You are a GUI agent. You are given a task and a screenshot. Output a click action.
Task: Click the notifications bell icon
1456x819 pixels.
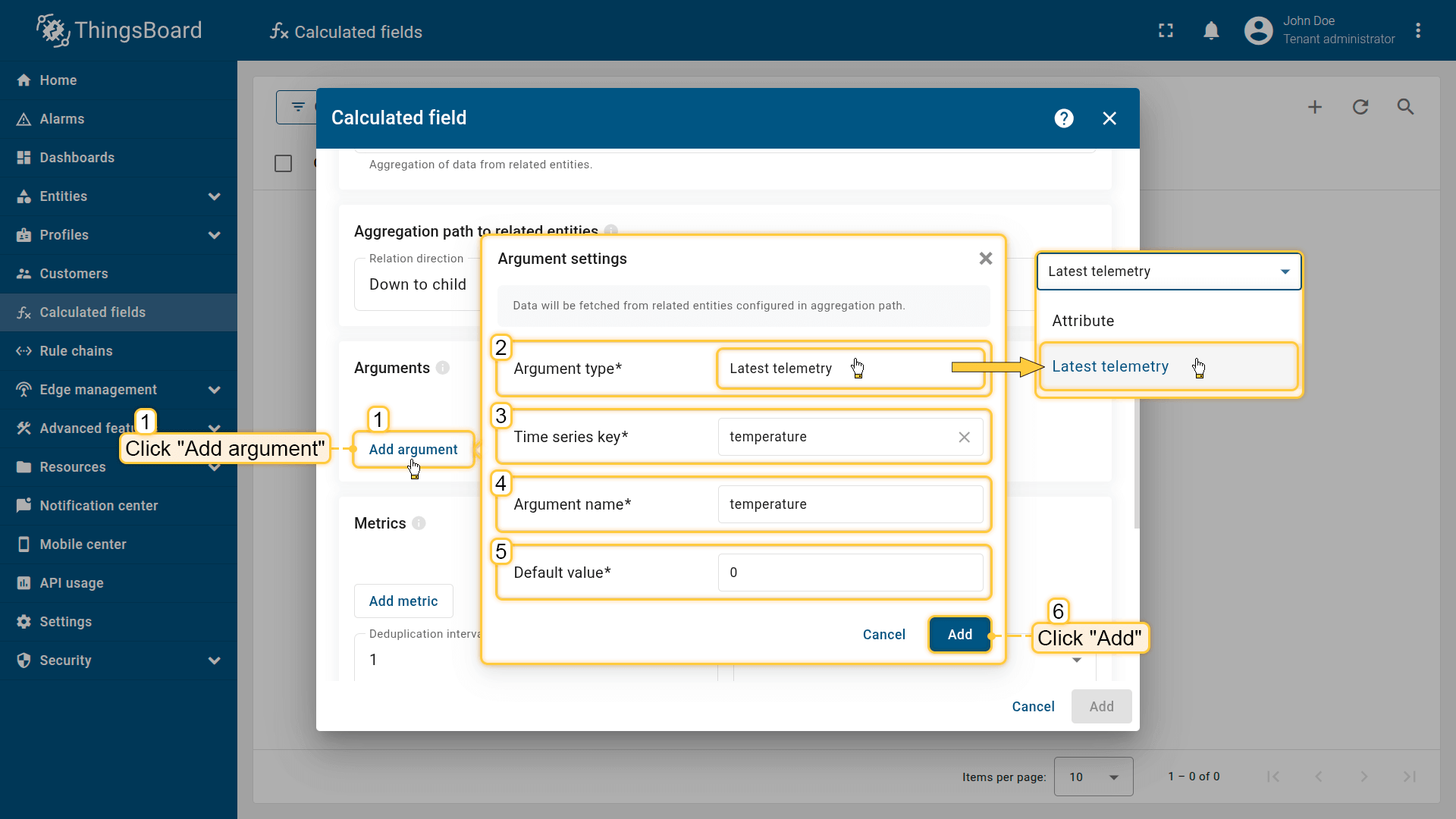coord(1211,31)
